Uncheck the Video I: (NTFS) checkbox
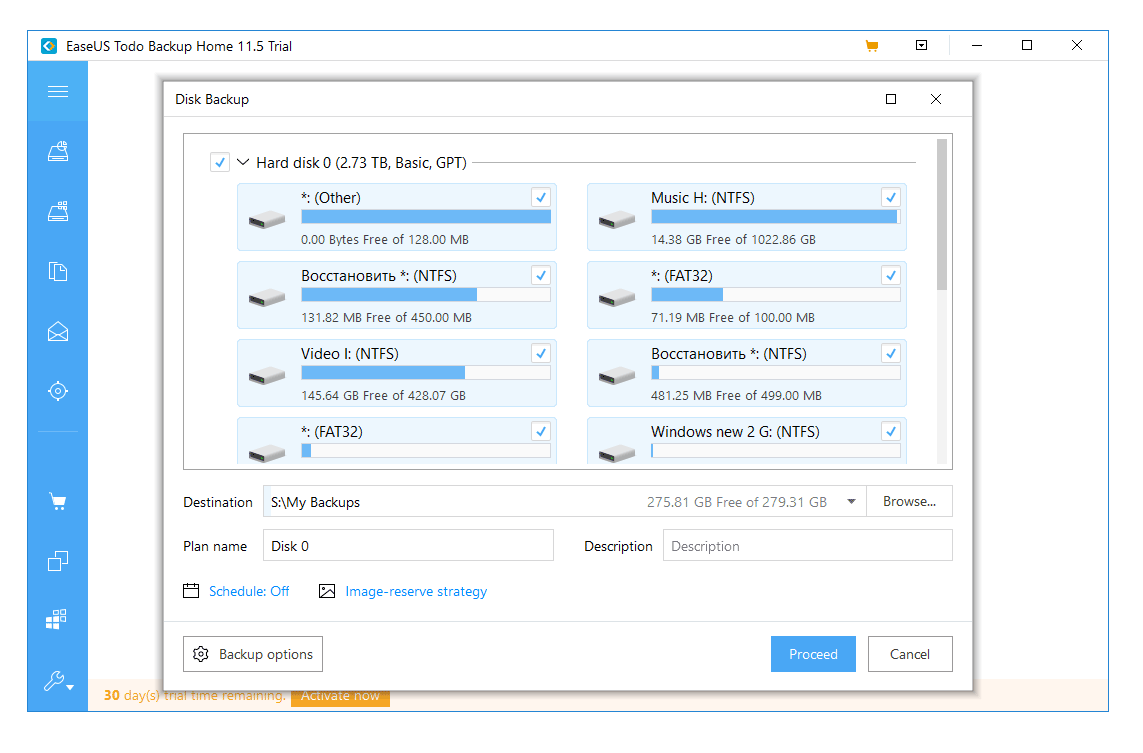Screen dimensions: 1143x753 pyautogui.click(x=541, y=353)
